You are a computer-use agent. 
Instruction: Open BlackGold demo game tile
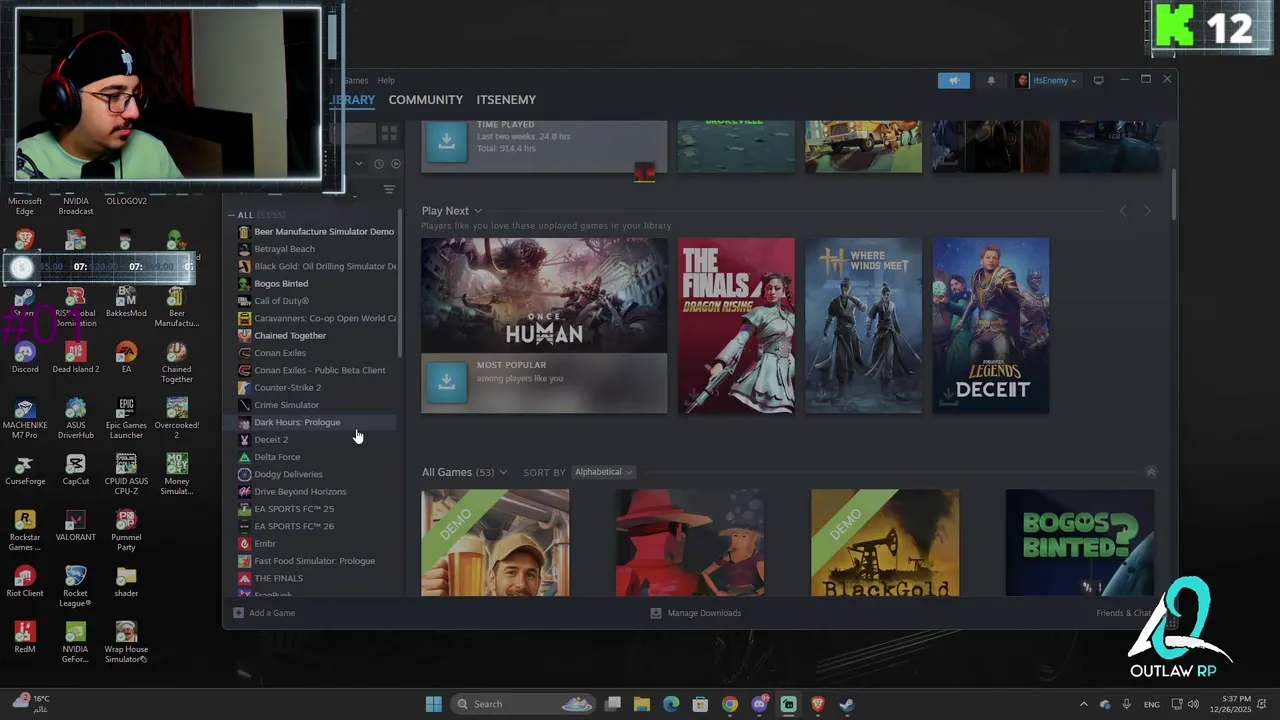pos(885,543)
